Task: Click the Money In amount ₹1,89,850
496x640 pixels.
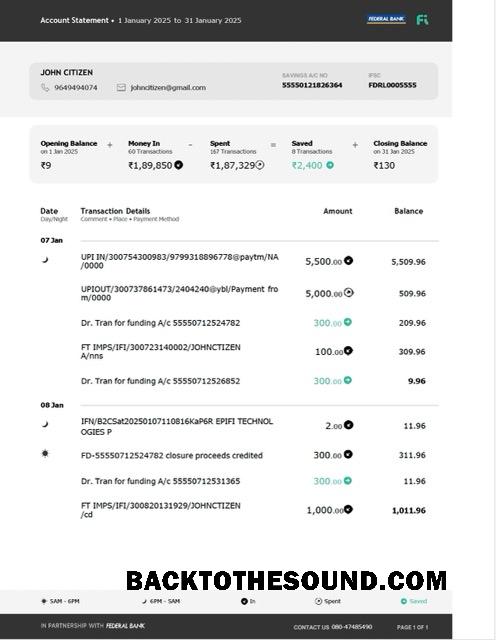Action: click(x=150, y=165)
